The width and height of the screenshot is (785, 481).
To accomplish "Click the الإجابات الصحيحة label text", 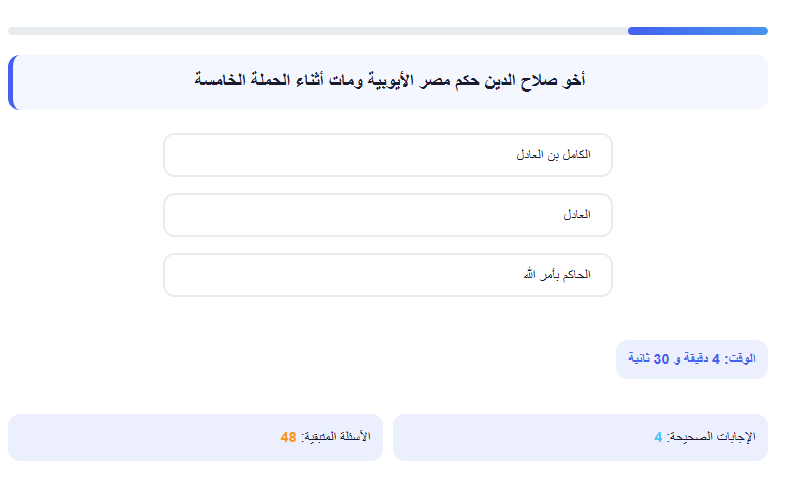I will tap(711, 437).
